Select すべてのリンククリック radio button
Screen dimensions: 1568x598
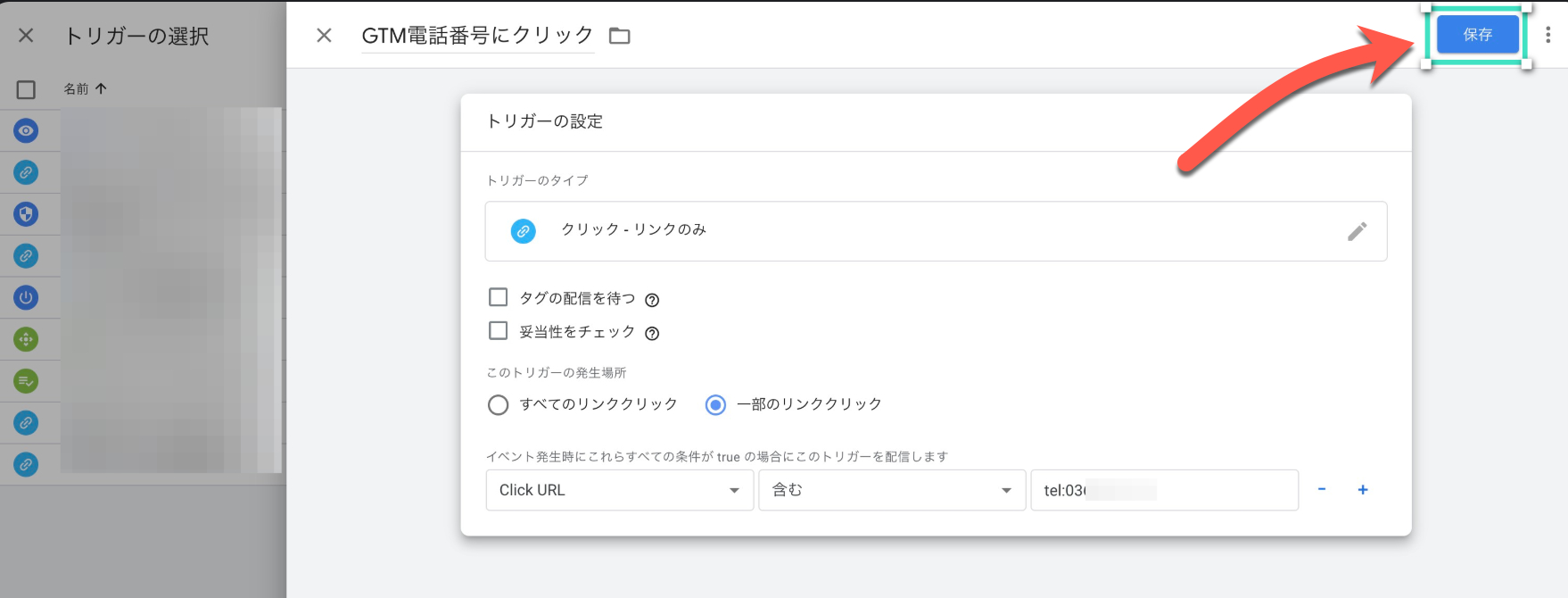(x=499, y=405)
